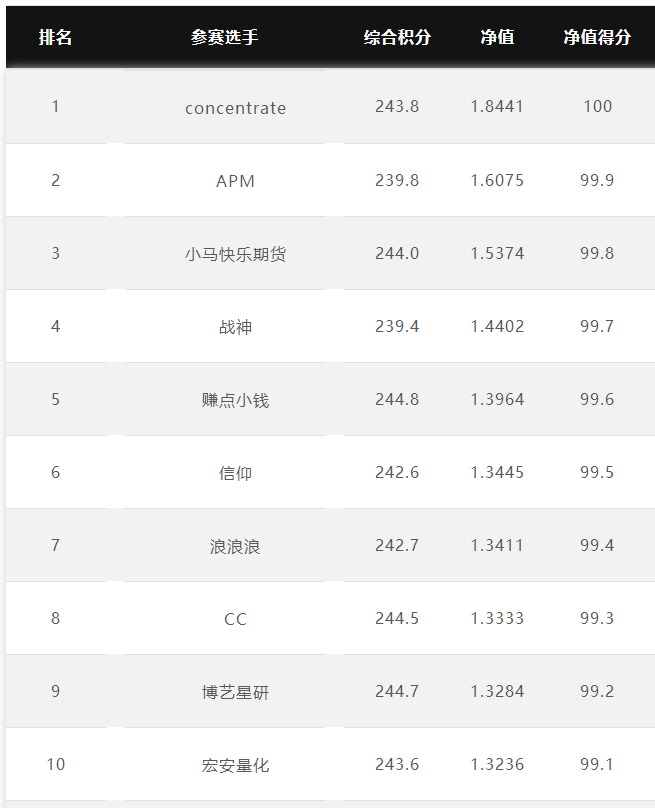Open contestant 博艺星研

click(236, 692)
